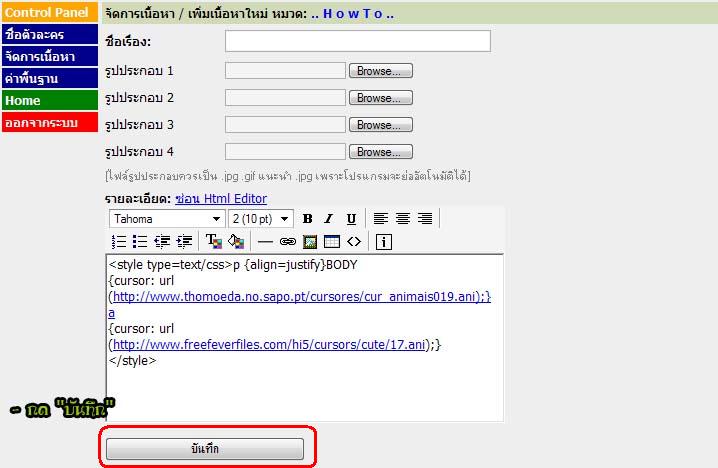Insert a table into the editor
This screenshot has height=468, width=718.
point(332,241)
